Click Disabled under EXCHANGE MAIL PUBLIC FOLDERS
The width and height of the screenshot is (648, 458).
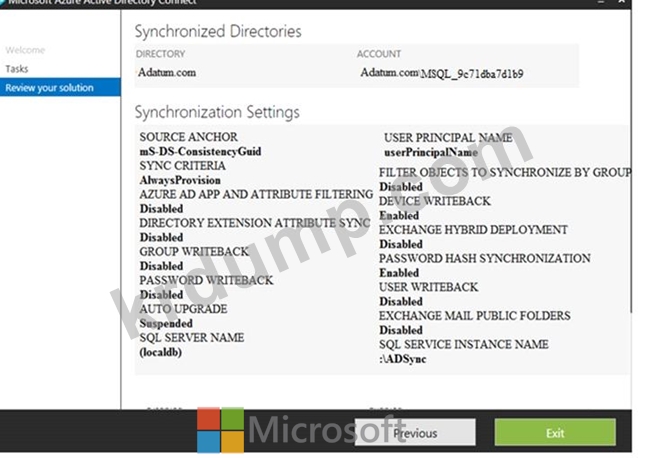pos(401,330)
